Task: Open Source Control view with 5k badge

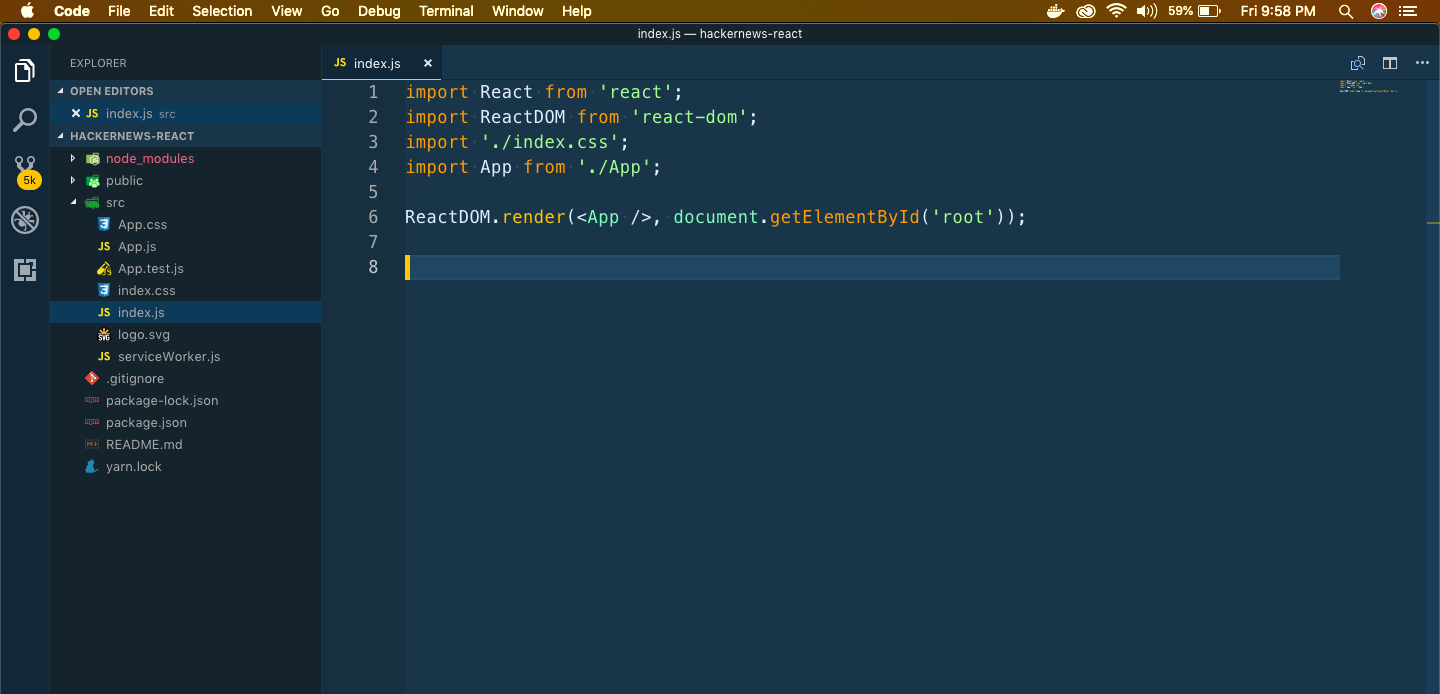Action: tap(26, 171)
